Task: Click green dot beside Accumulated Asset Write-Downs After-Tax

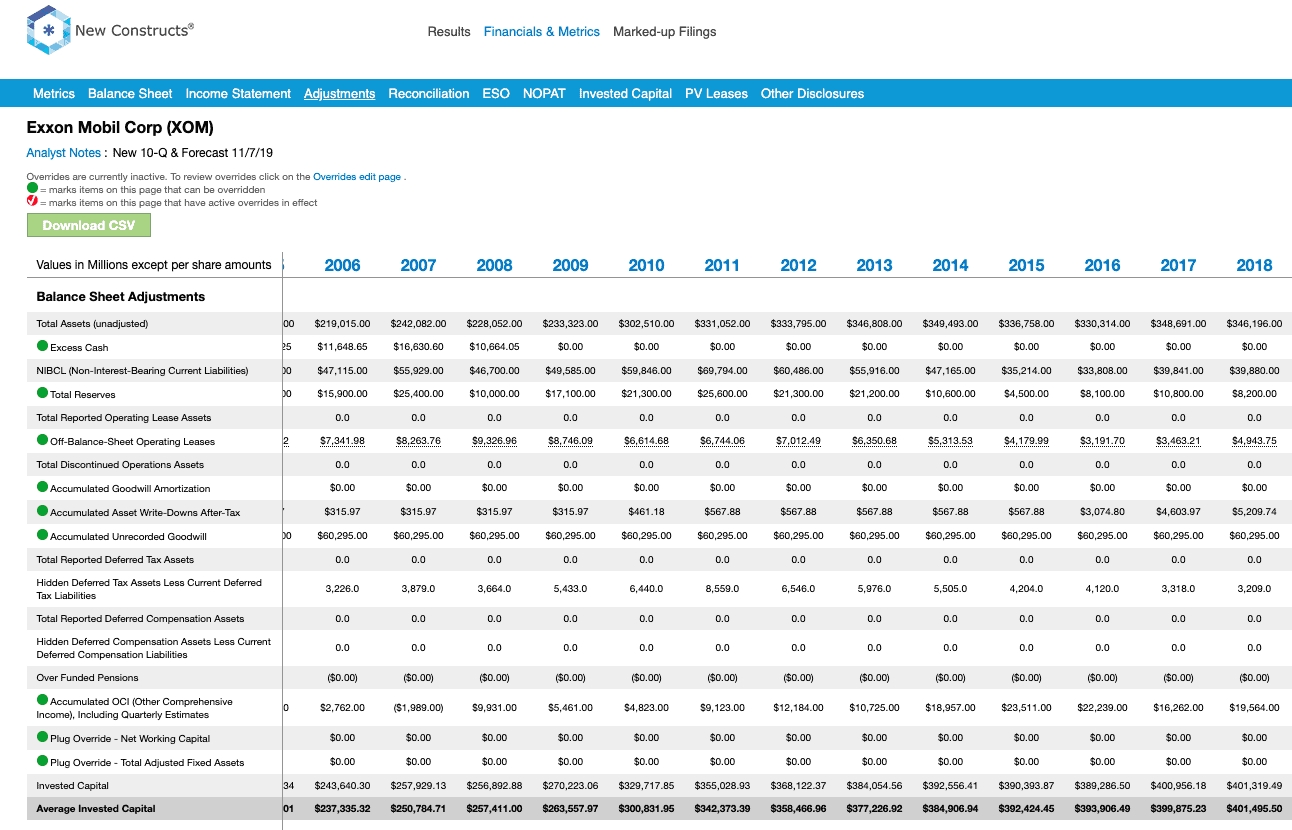Action: [x=42, y=511]
